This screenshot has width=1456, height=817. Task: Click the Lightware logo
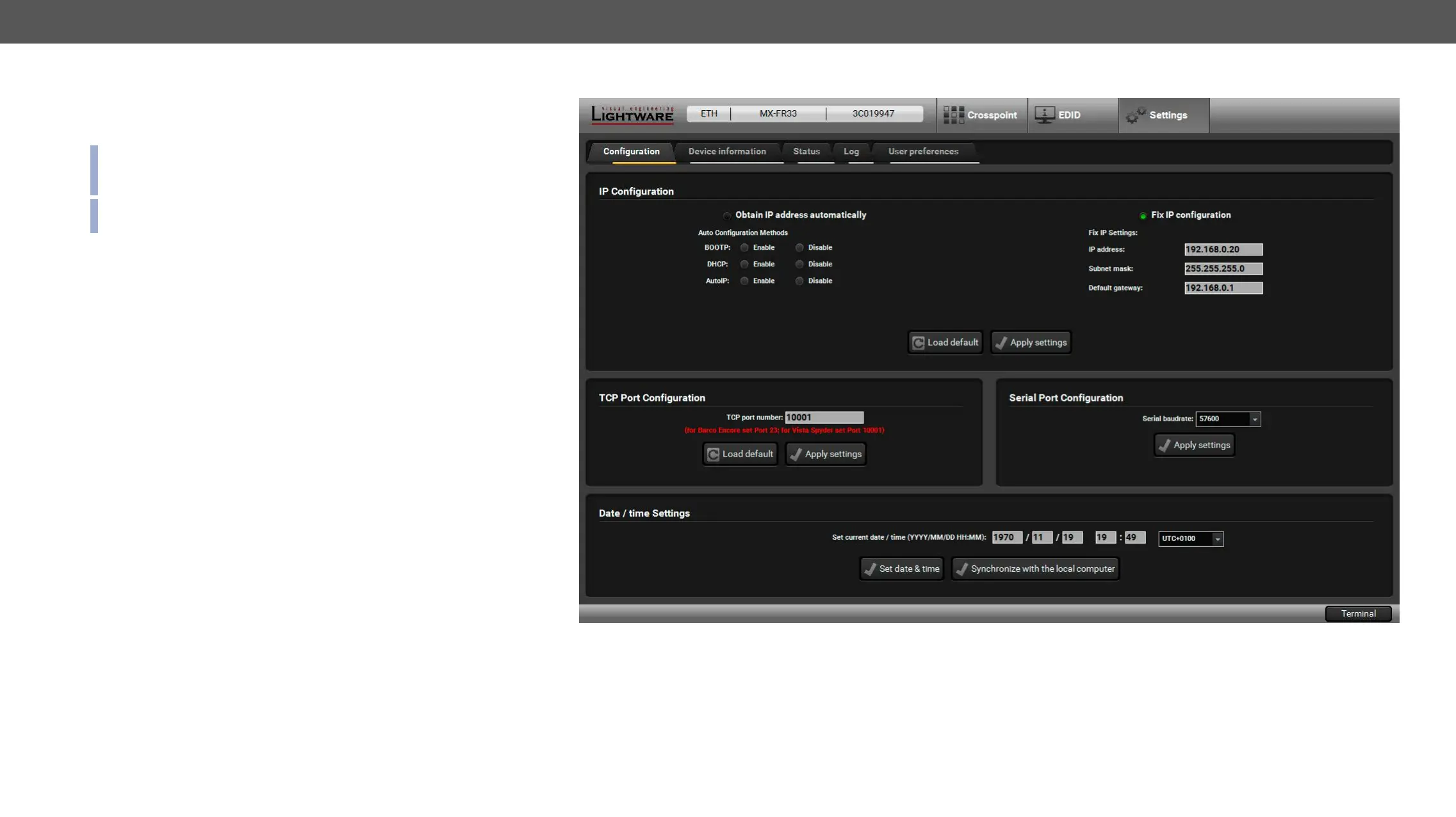pos(632,115)
